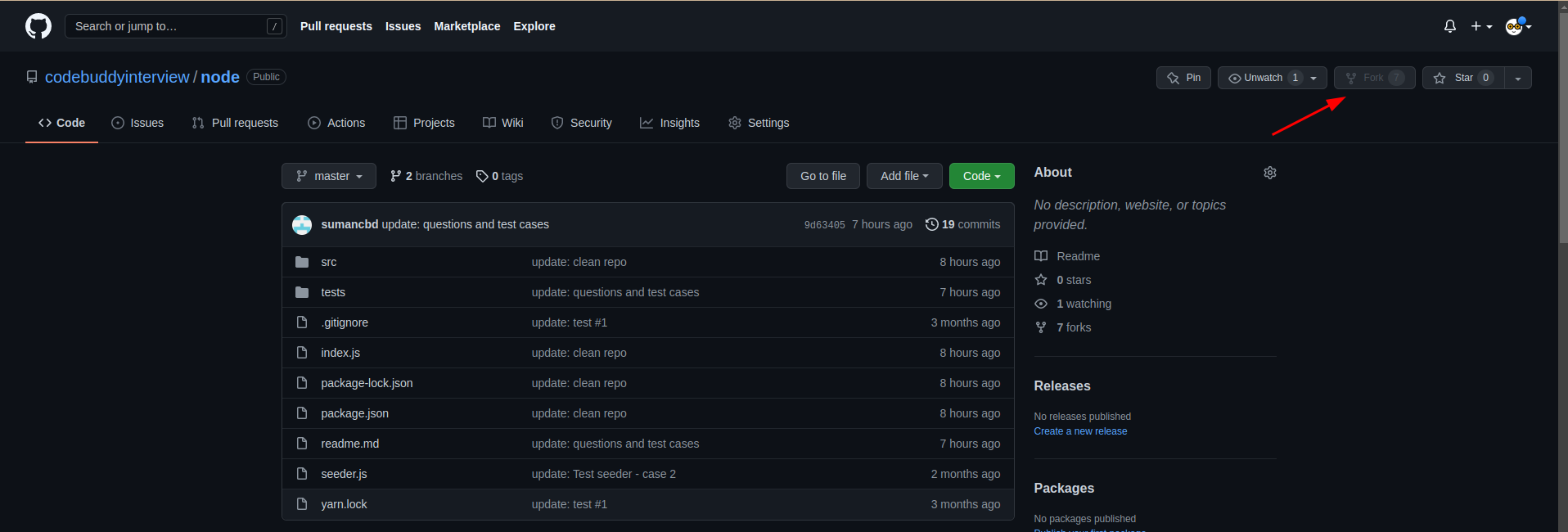Open commit hash 9d63405
This screenshot has height=532, width=1568.
[824, 224]
